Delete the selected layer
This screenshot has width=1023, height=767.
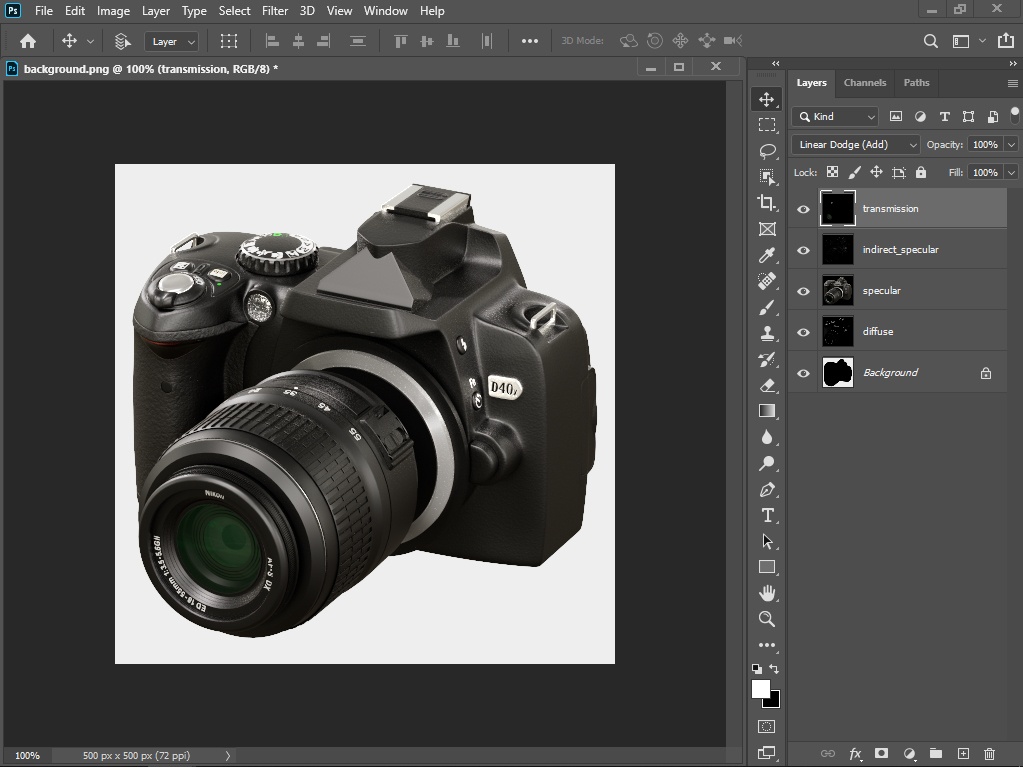989,753
